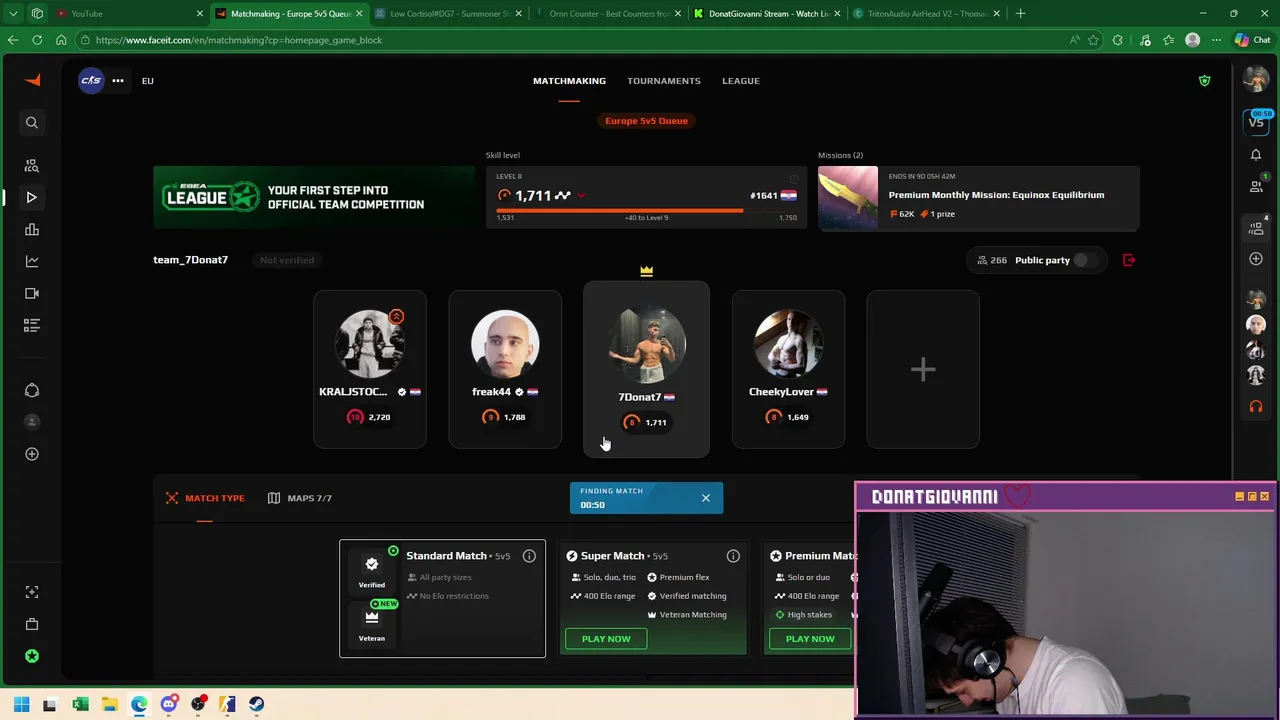Cancel the Finding Match search

pos(706,498)
